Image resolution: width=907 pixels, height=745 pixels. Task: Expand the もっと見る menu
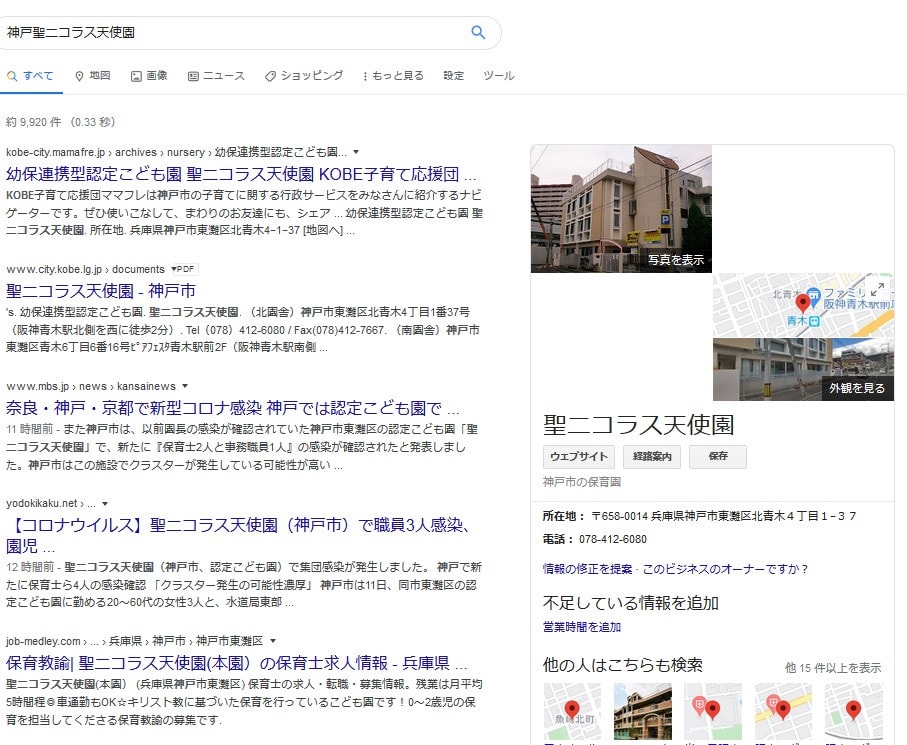pos(393,76)
